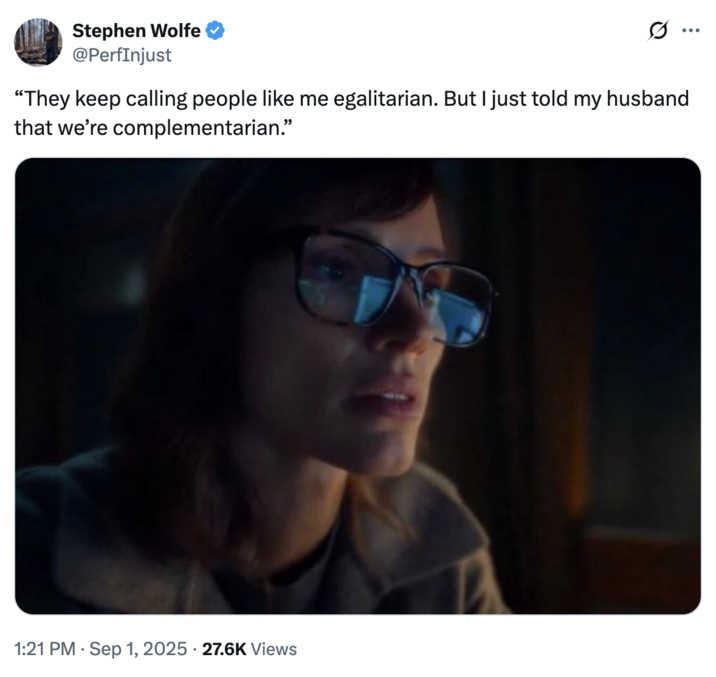Click the glasses in the photo

(x=395, y=288)
